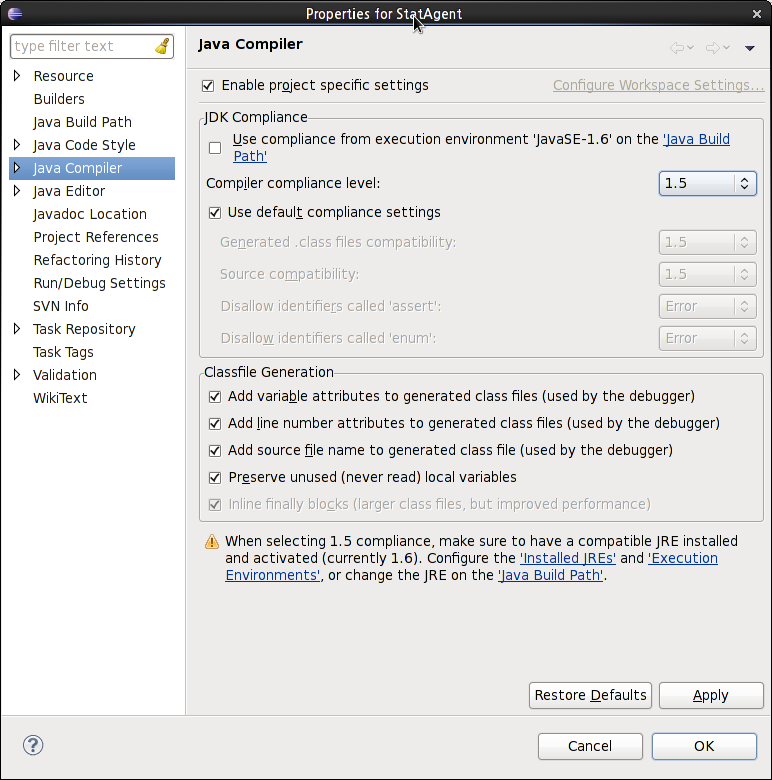Expand the Java Code Style tree node
Viewport: 772px width, 780px height.
coord(17,145)
